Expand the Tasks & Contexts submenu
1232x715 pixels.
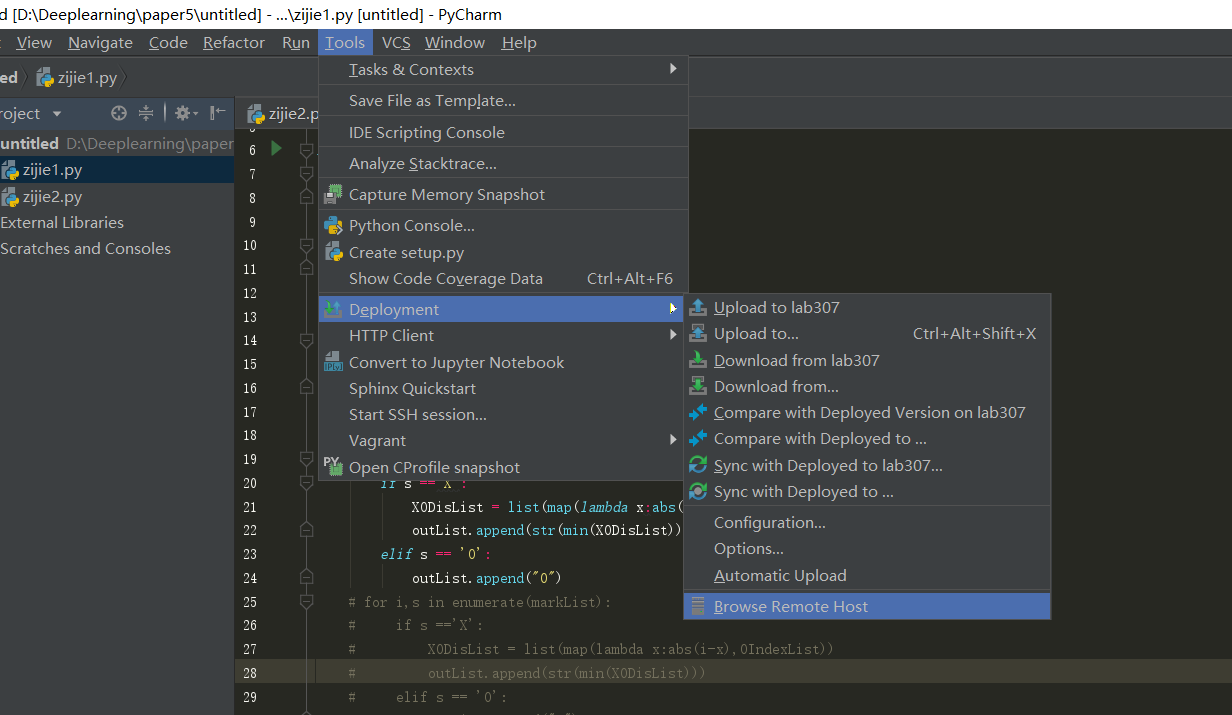coord(673,69)
